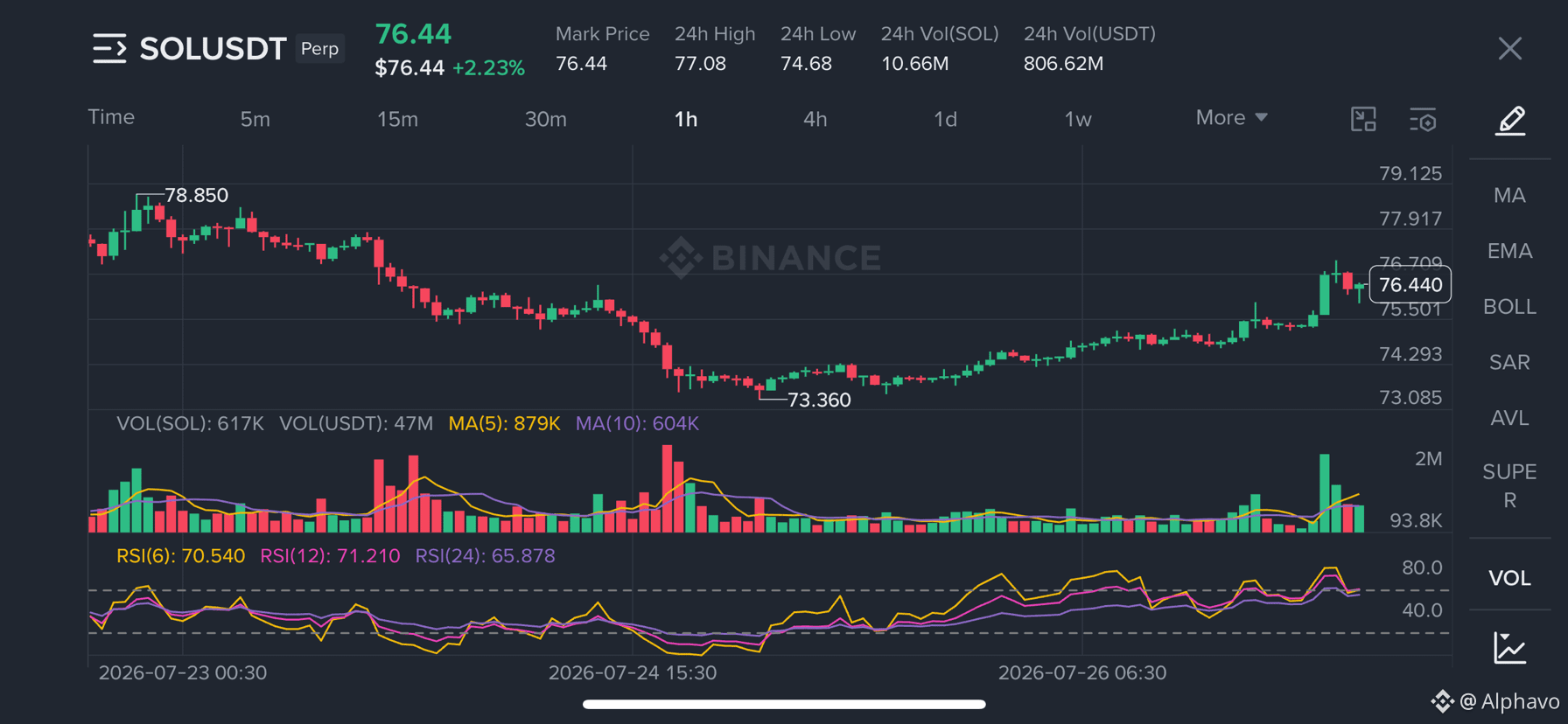Select the 5m timeframe
Screen dimensions: 1568x724
(255, 119)
